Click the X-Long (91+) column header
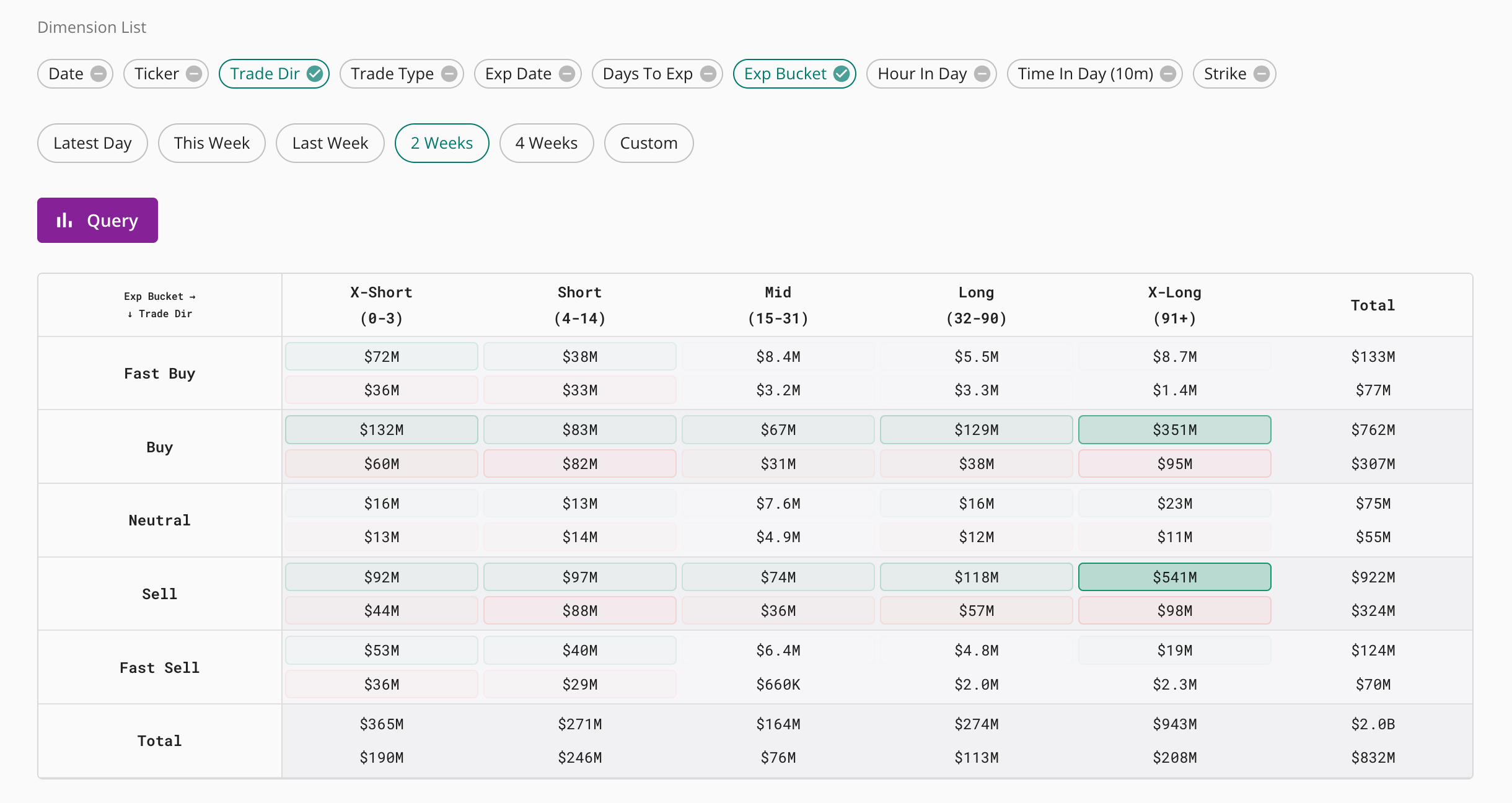 (1175, 305)
